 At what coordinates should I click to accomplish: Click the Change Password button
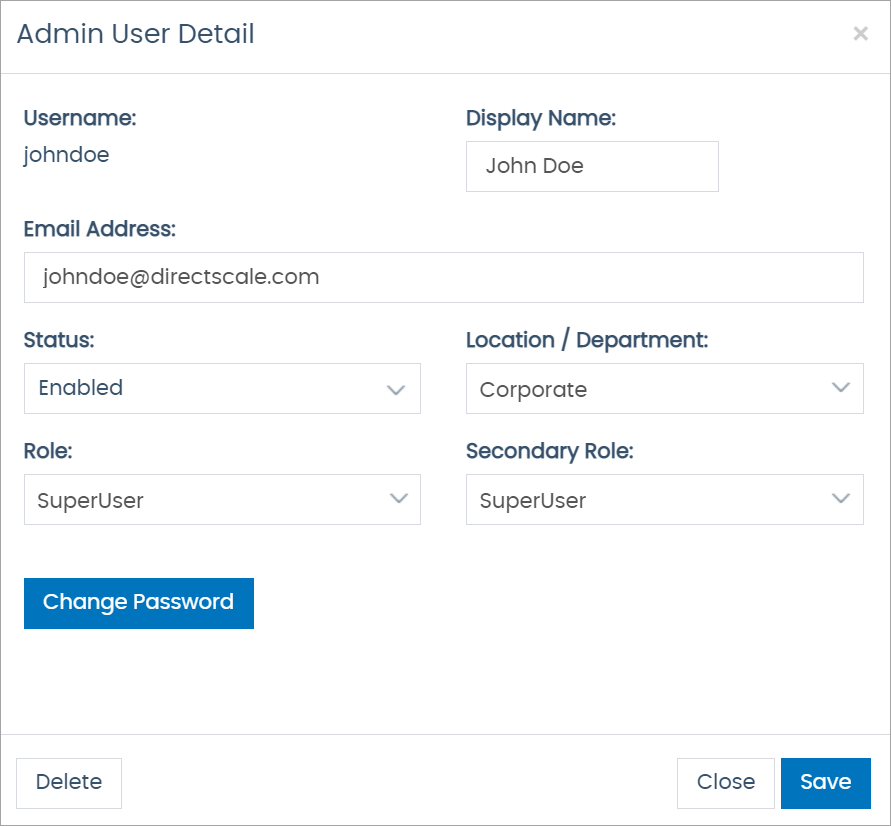pyautogui.click(x=138, y=603)
